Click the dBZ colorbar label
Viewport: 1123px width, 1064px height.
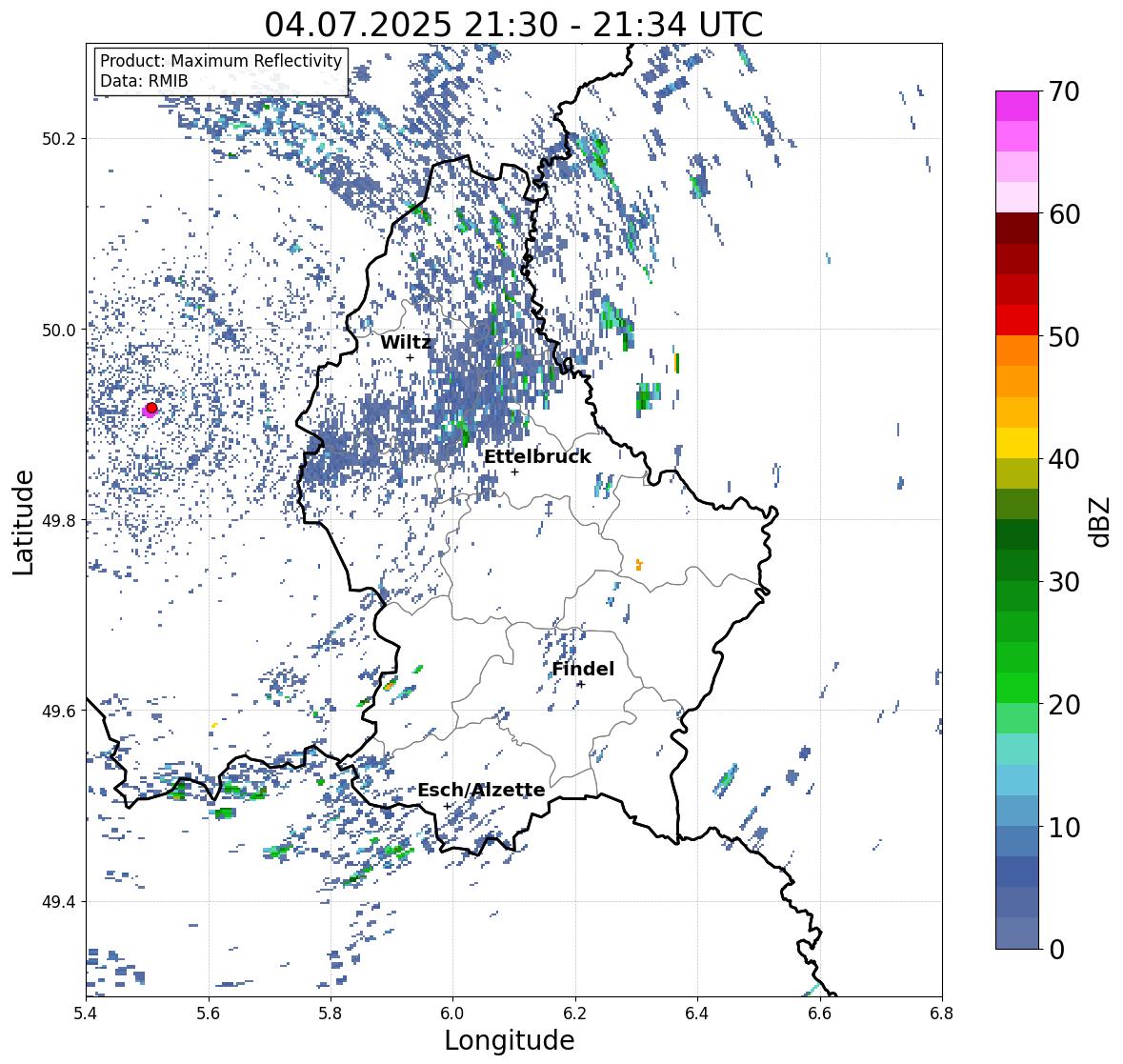[x=1100, y=521]
